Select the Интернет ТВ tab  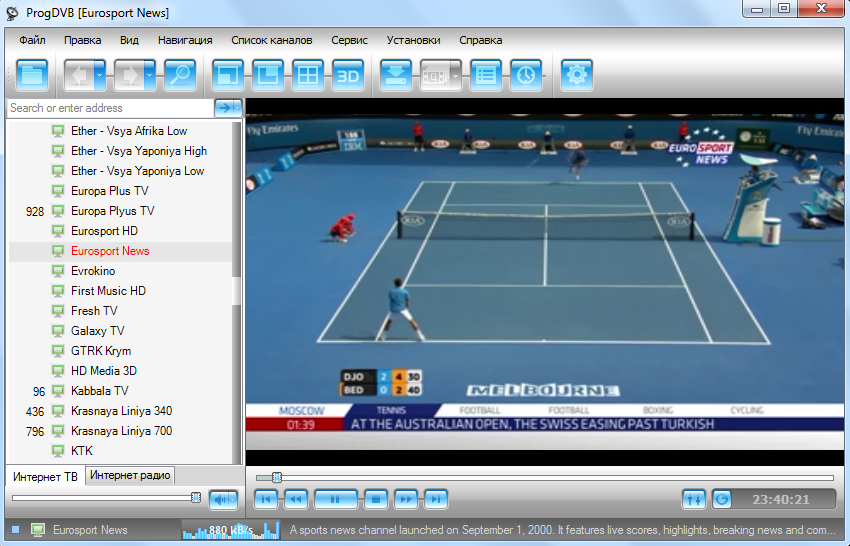click(x=46, y=477)
